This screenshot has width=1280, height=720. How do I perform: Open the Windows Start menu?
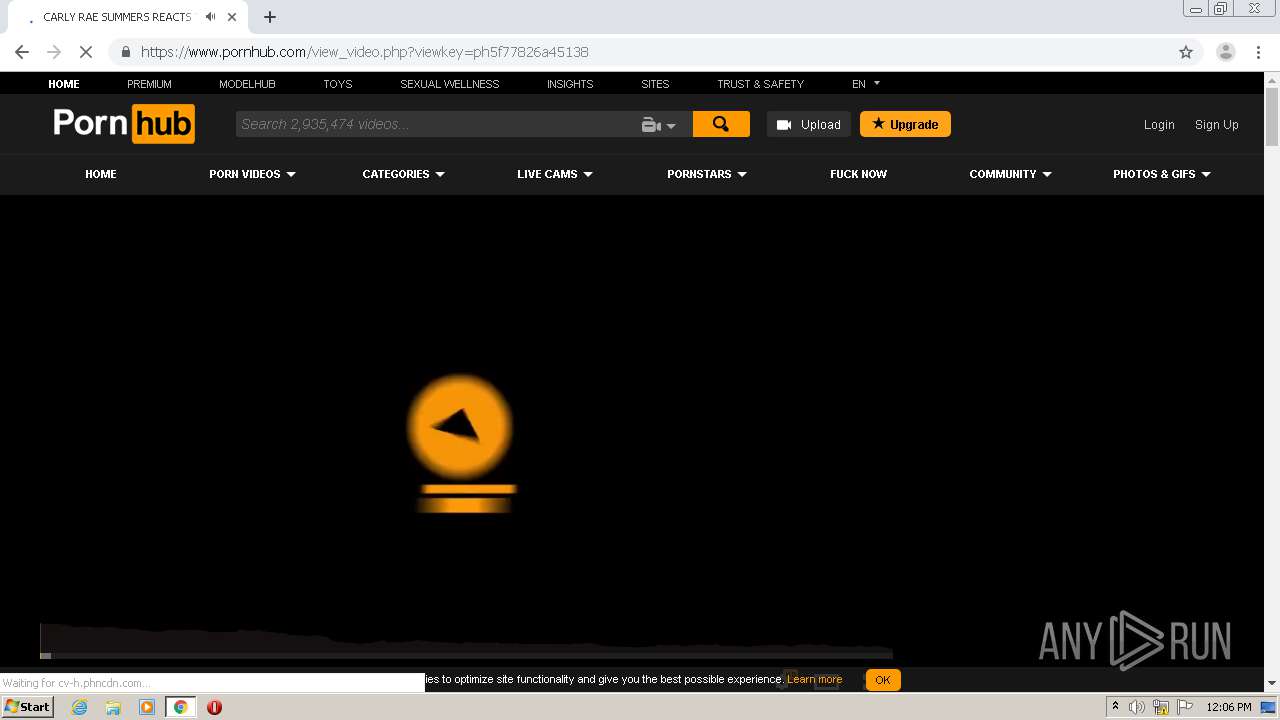(27, 707)
